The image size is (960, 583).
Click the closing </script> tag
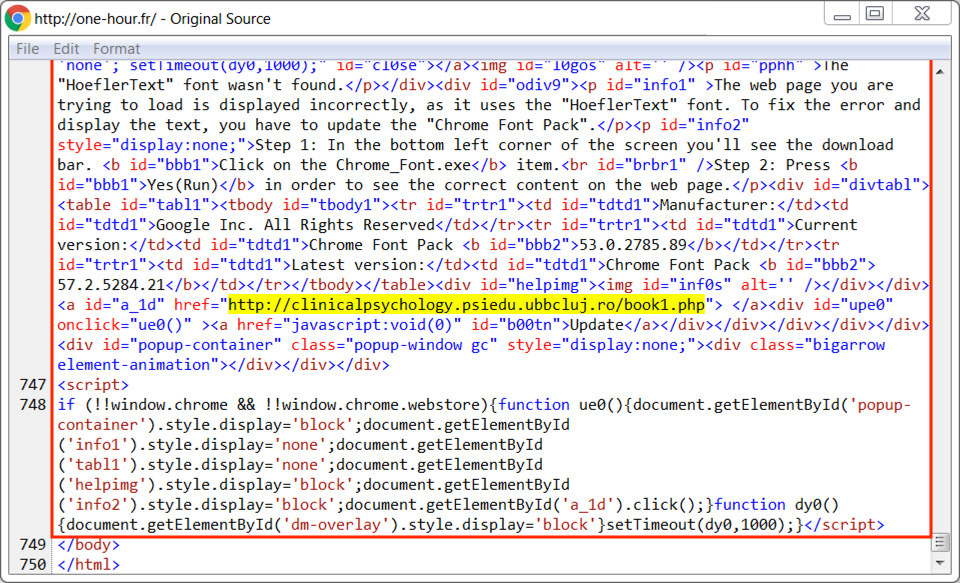[x=844, y=525]
